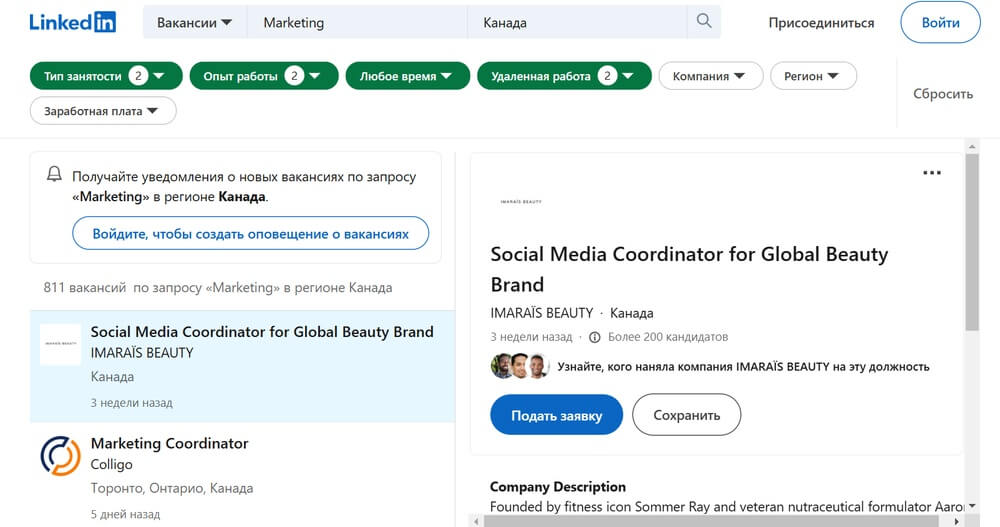Screen dimensions: 1000x527
Task: Open the Заработная плата filter dropdown
Action: (103, 111)
